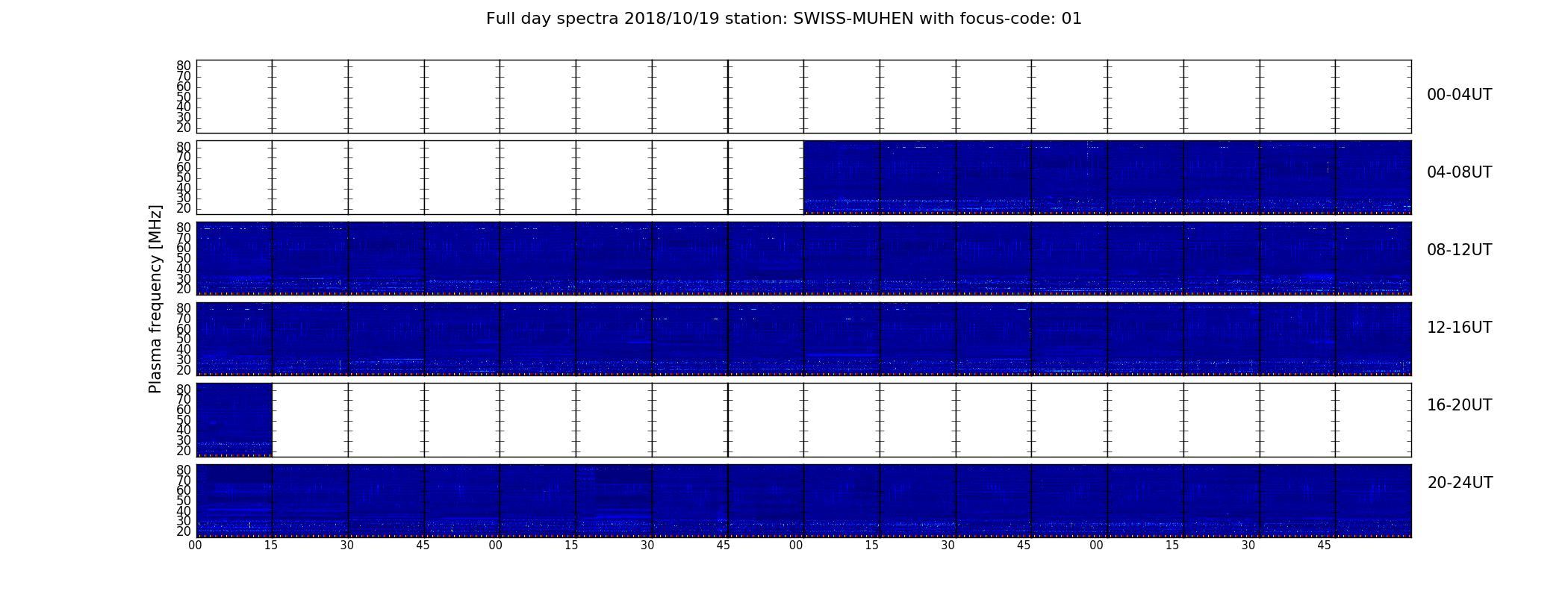Select the "08-12UT" row label
Viewport: 1568px width, 597px height.
(1459, 250)
